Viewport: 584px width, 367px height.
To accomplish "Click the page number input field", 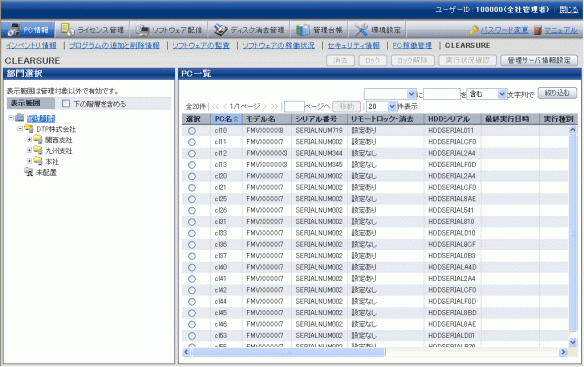I will click(294, 107).
